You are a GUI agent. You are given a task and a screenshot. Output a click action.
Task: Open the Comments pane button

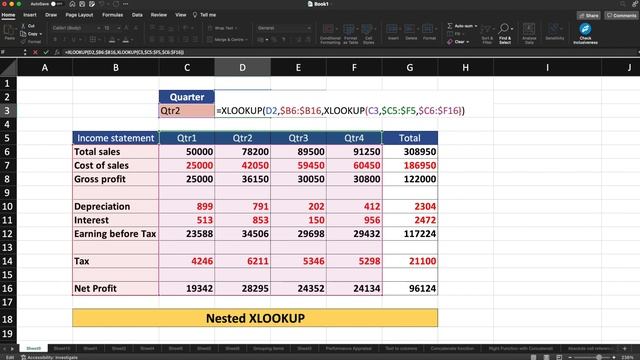[x=621, y=16]
